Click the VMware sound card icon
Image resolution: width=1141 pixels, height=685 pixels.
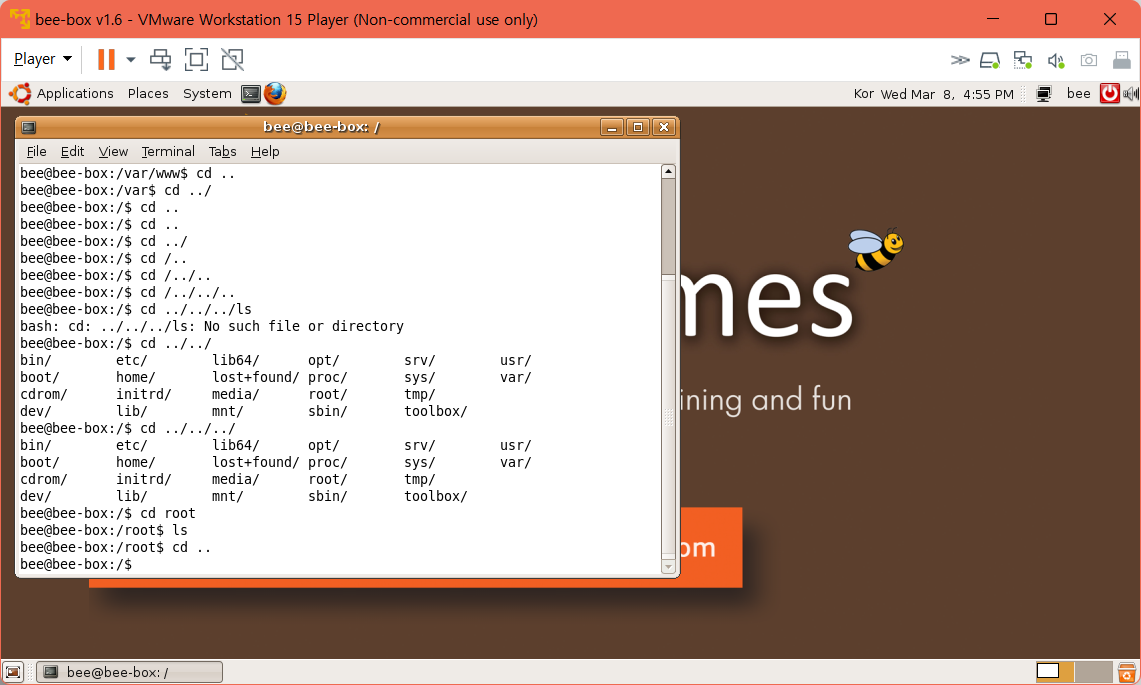coord(1056,60)
